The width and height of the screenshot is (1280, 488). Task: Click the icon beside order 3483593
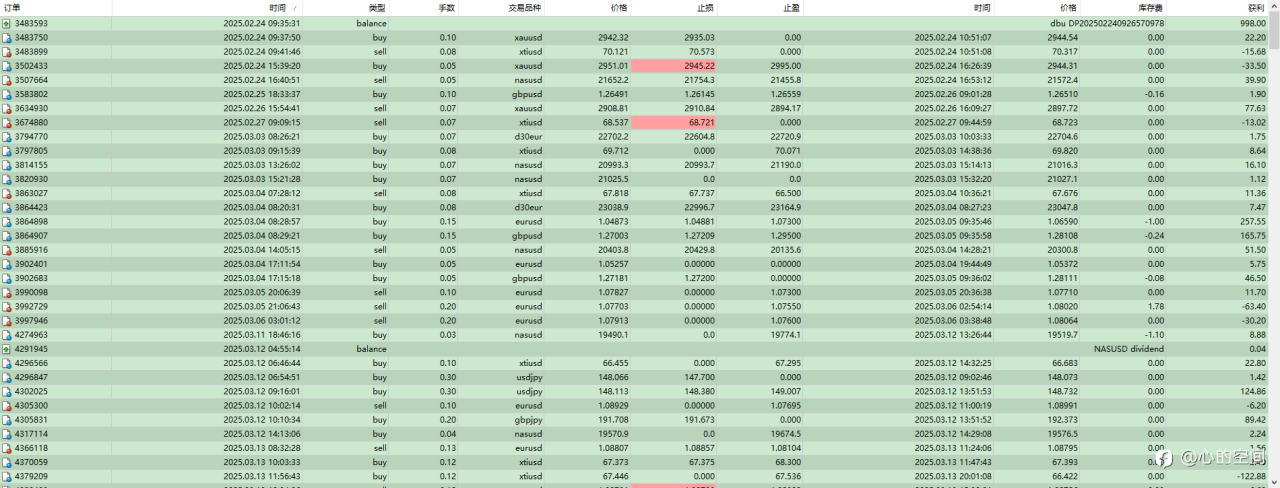(6, 23)
